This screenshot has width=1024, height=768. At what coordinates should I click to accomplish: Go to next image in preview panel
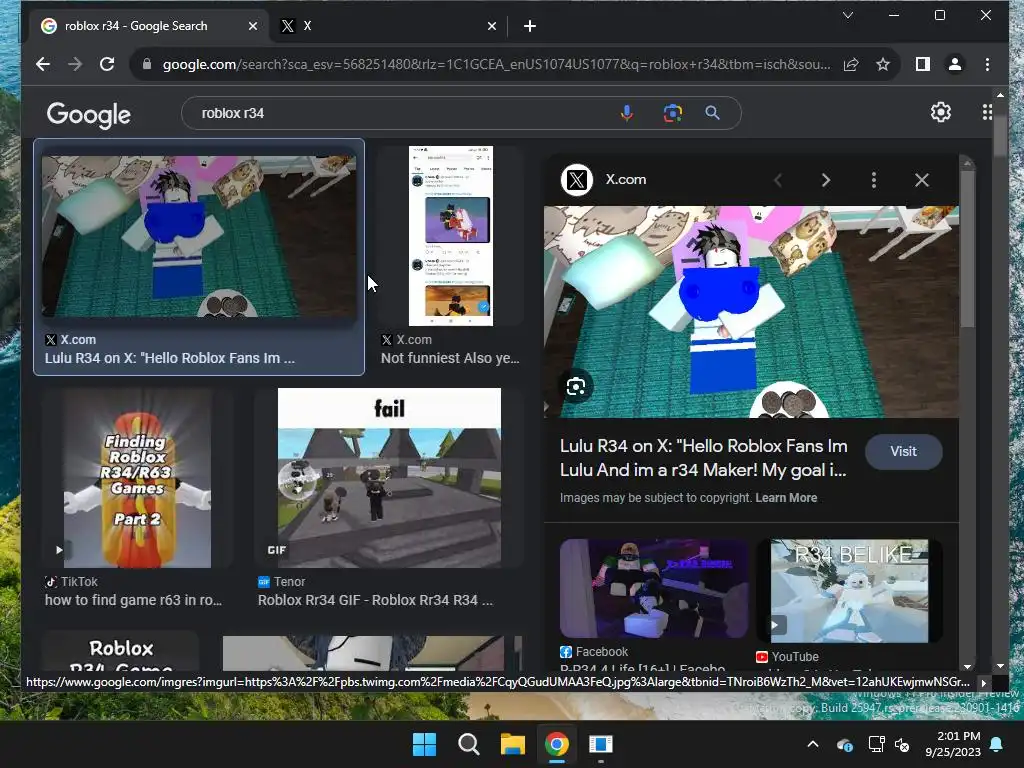click(825, 180)
